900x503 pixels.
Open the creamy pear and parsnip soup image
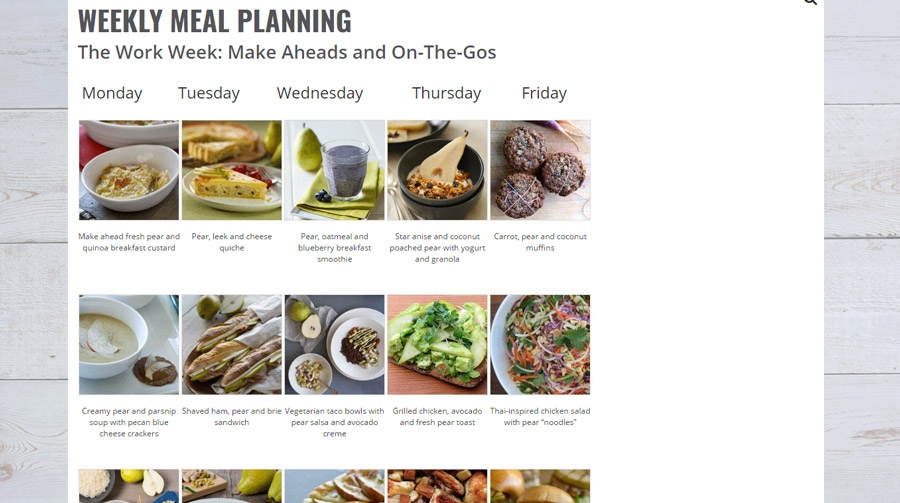[x=129, y=345]
